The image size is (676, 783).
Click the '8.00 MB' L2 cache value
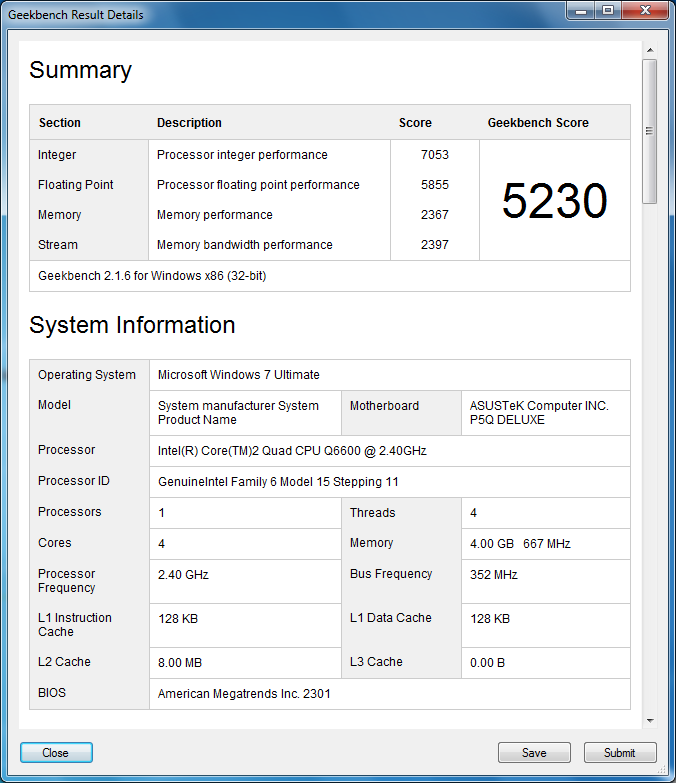point(180,663)
